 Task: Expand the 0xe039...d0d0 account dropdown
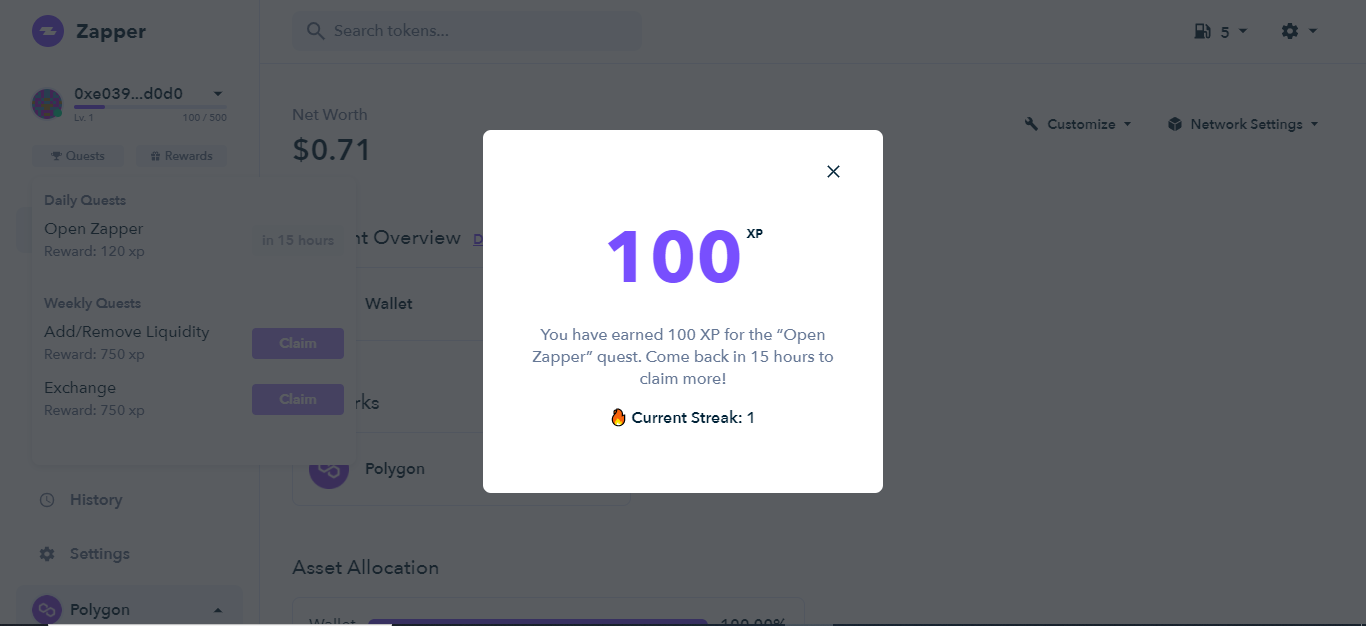[x=218, y=94]
